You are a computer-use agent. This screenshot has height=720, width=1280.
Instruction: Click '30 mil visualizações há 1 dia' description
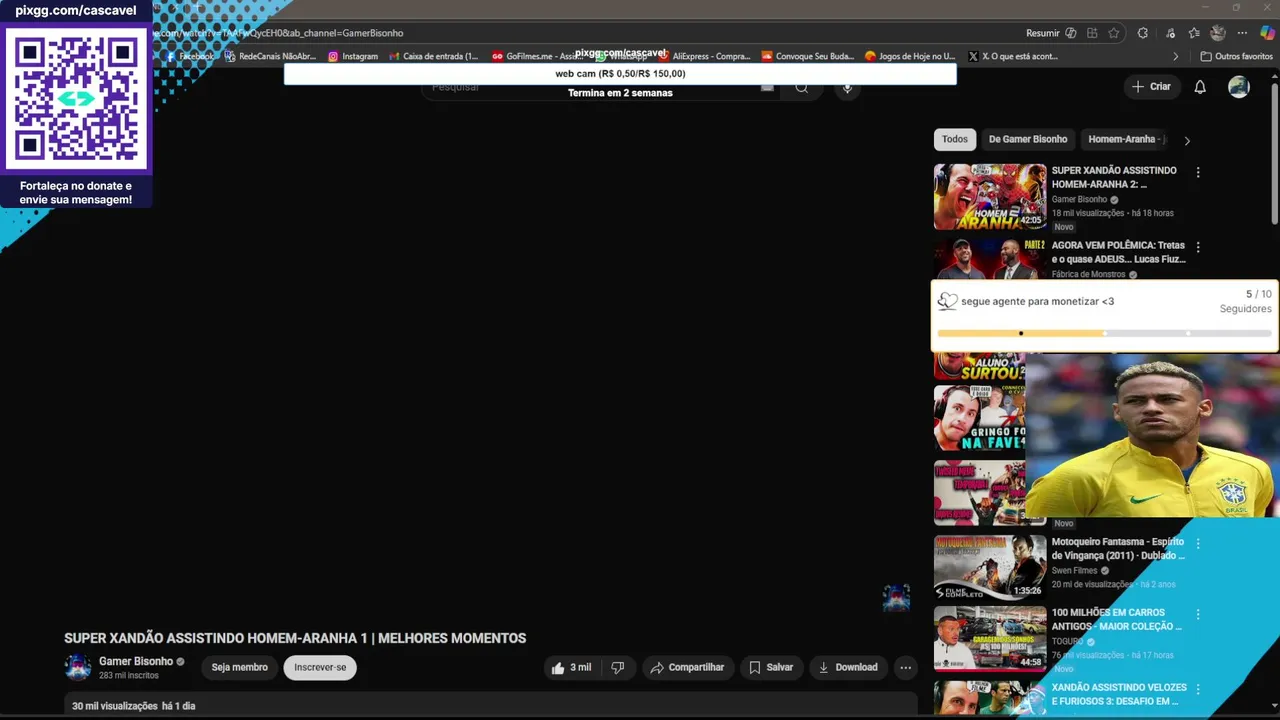click(x=133, y=706)
